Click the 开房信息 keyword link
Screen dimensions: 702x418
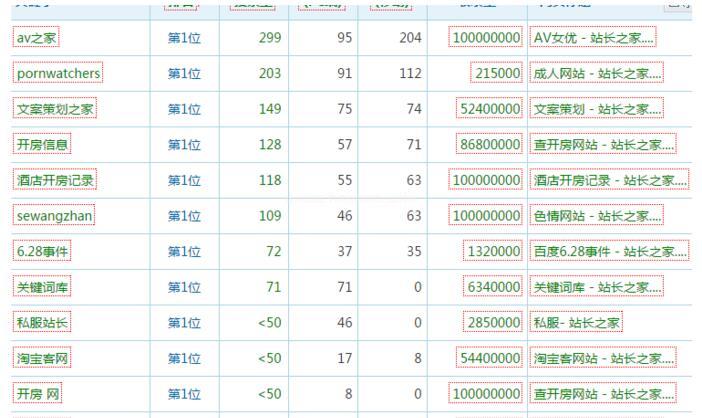[x=42, y=145]
